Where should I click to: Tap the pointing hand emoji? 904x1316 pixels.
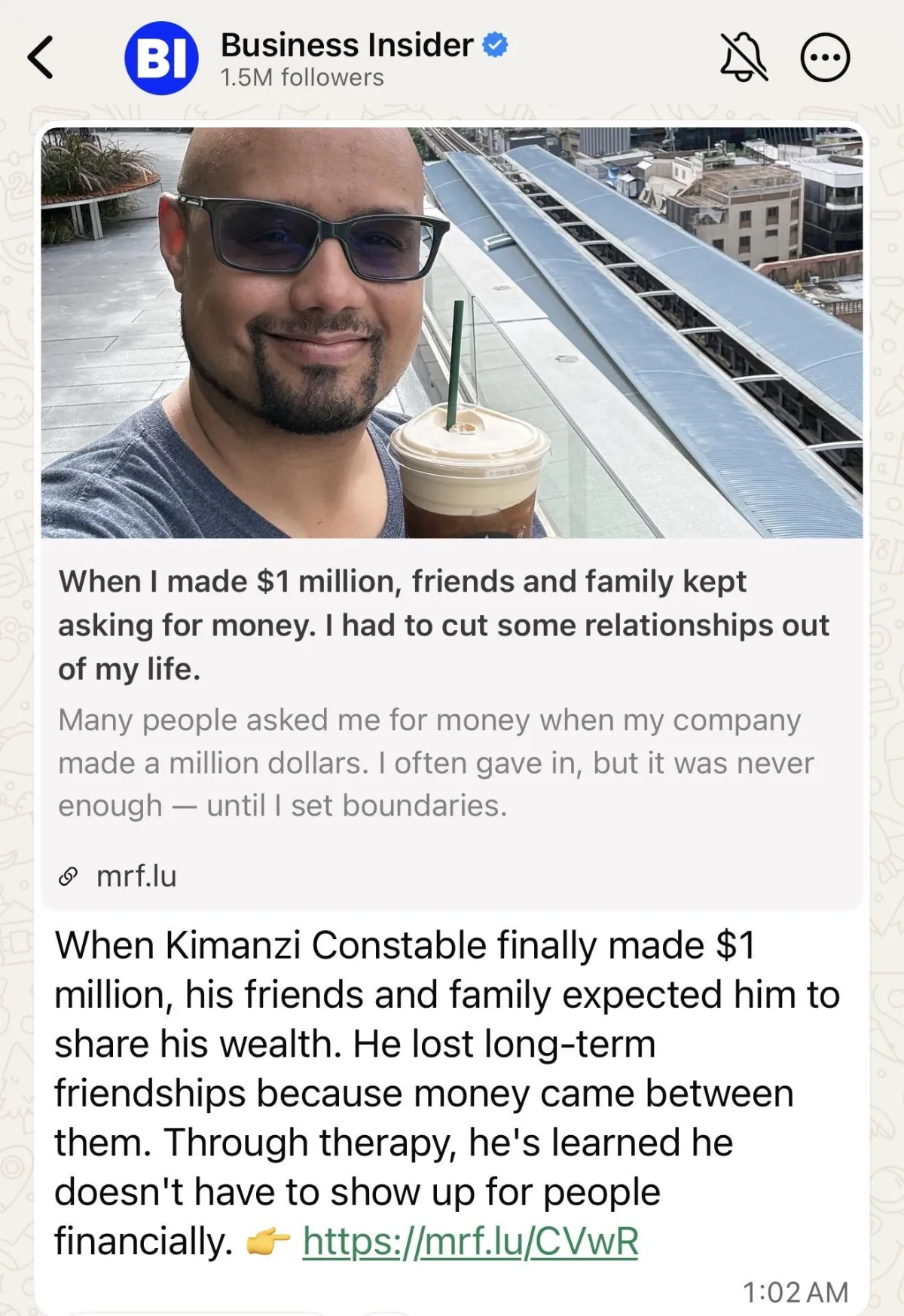268,1243
